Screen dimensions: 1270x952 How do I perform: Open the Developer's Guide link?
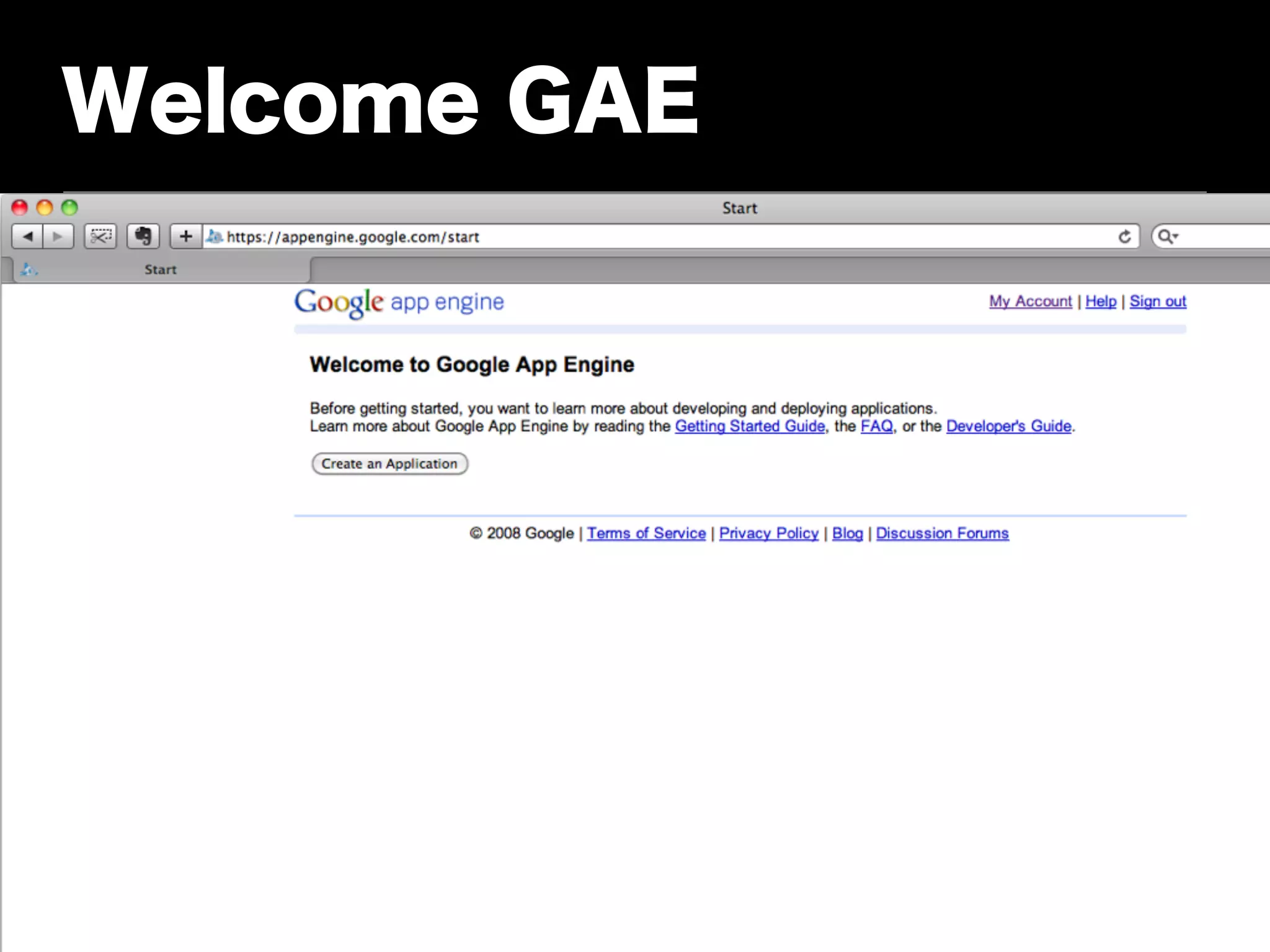pyautogui.click(x=1008, y=426)
